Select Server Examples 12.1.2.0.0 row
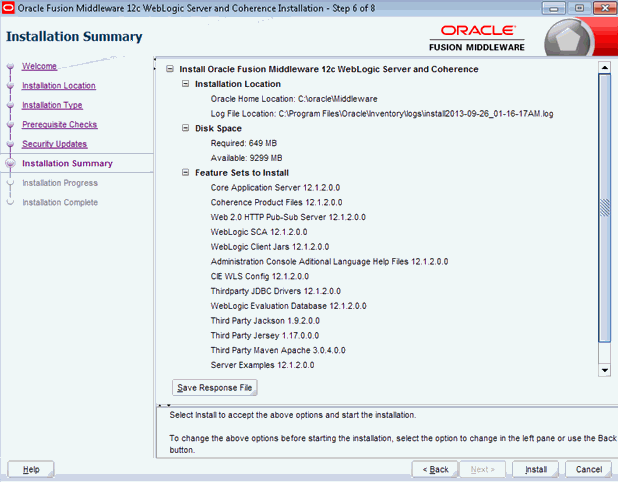The image size is (618, 482). (262, 365)
